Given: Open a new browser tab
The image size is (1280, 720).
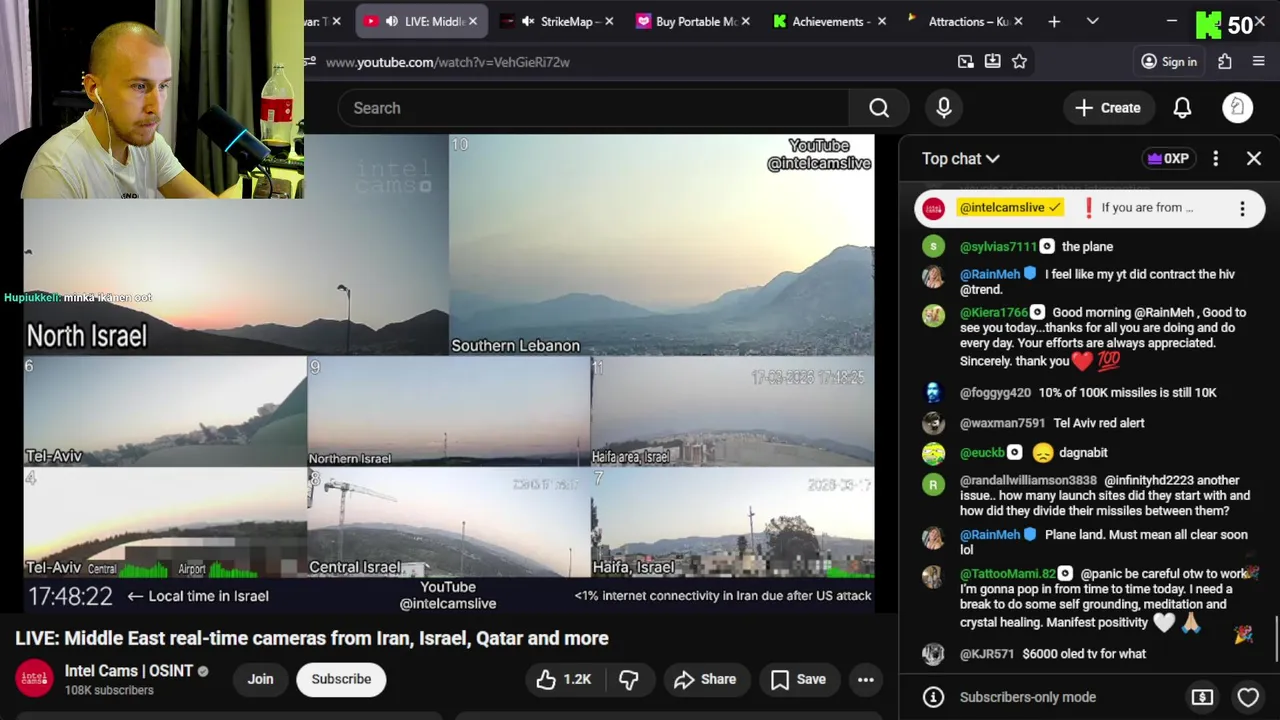Looking at the screenshot, I should pyautogui.click(x=1054, y=21).
